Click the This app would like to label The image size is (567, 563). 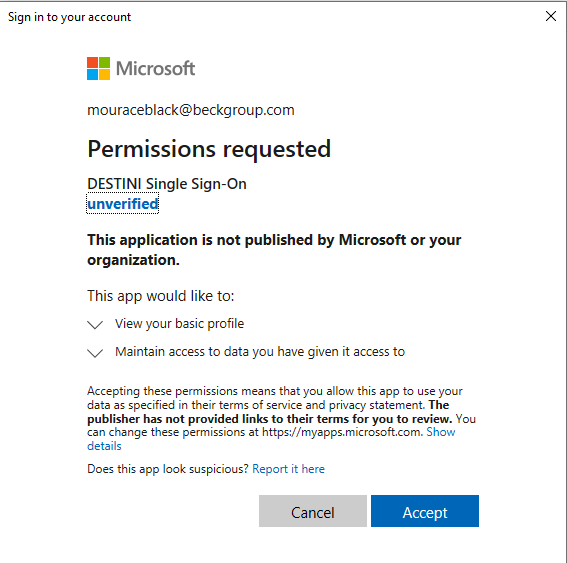161,296
